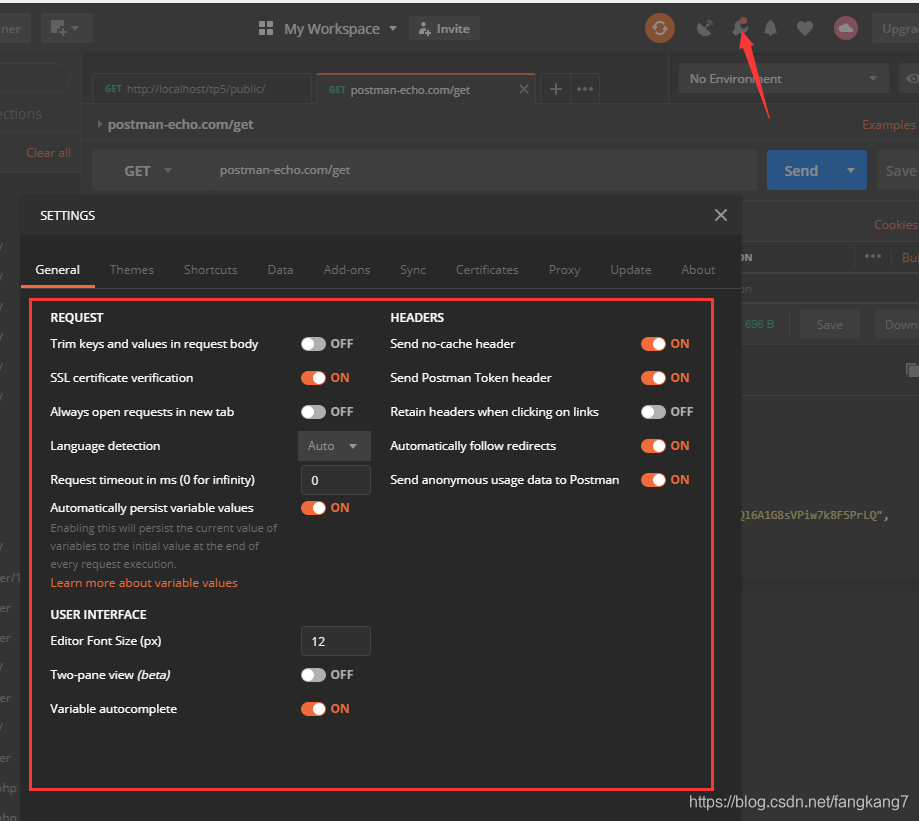Click the Invite button

click(444, 29)
